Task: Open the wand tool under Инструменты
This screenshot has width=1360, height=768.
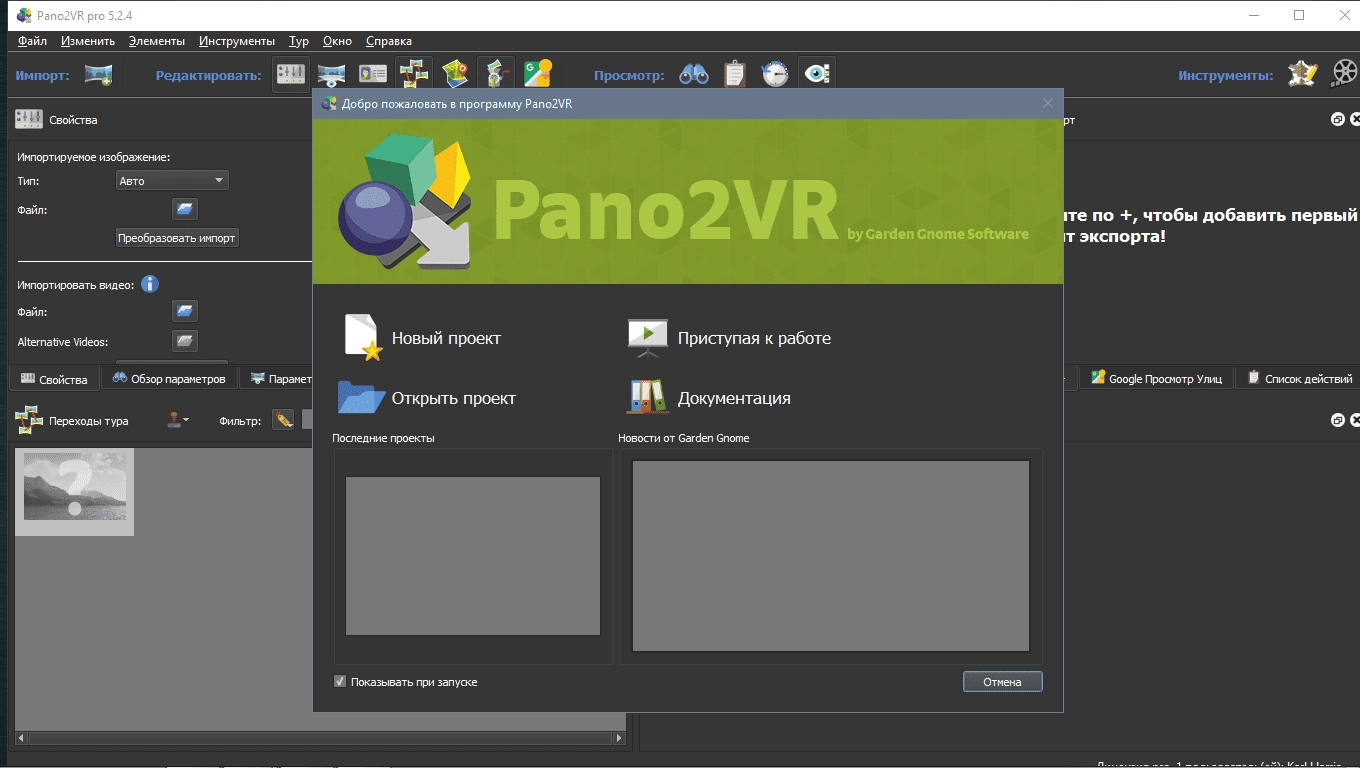Action: pos(1302,74)
